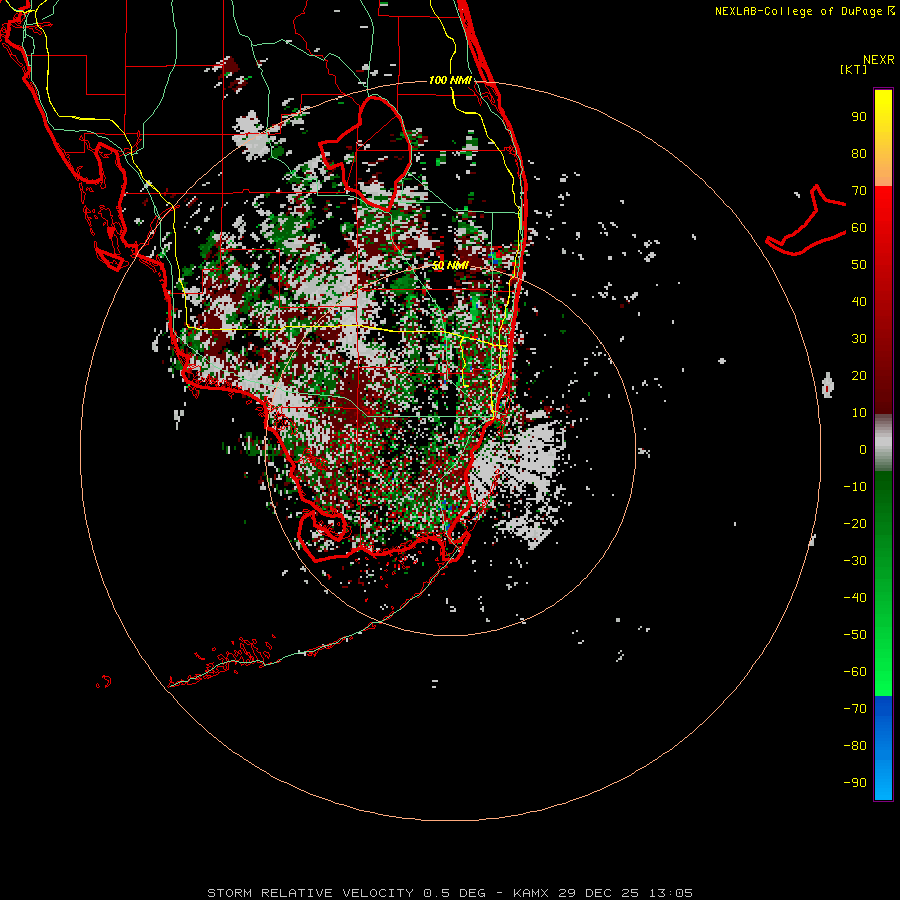The height and width of the screenshot is (900, 900).
Task: Click the 0 value on the velocity scale
Action: click(863, 450)
